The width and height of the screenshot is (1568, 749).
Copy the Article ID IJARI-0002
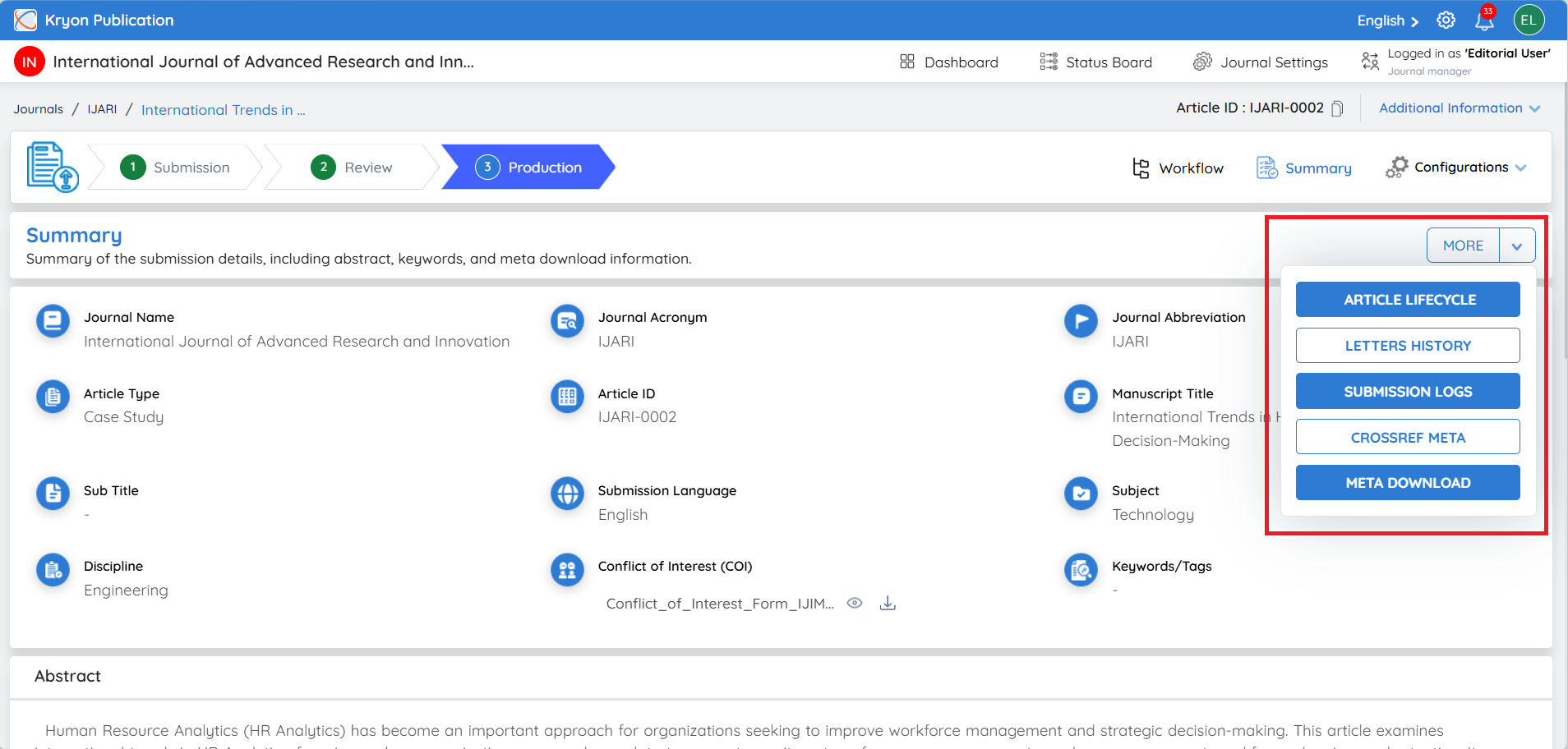[x=1337, y=108]
